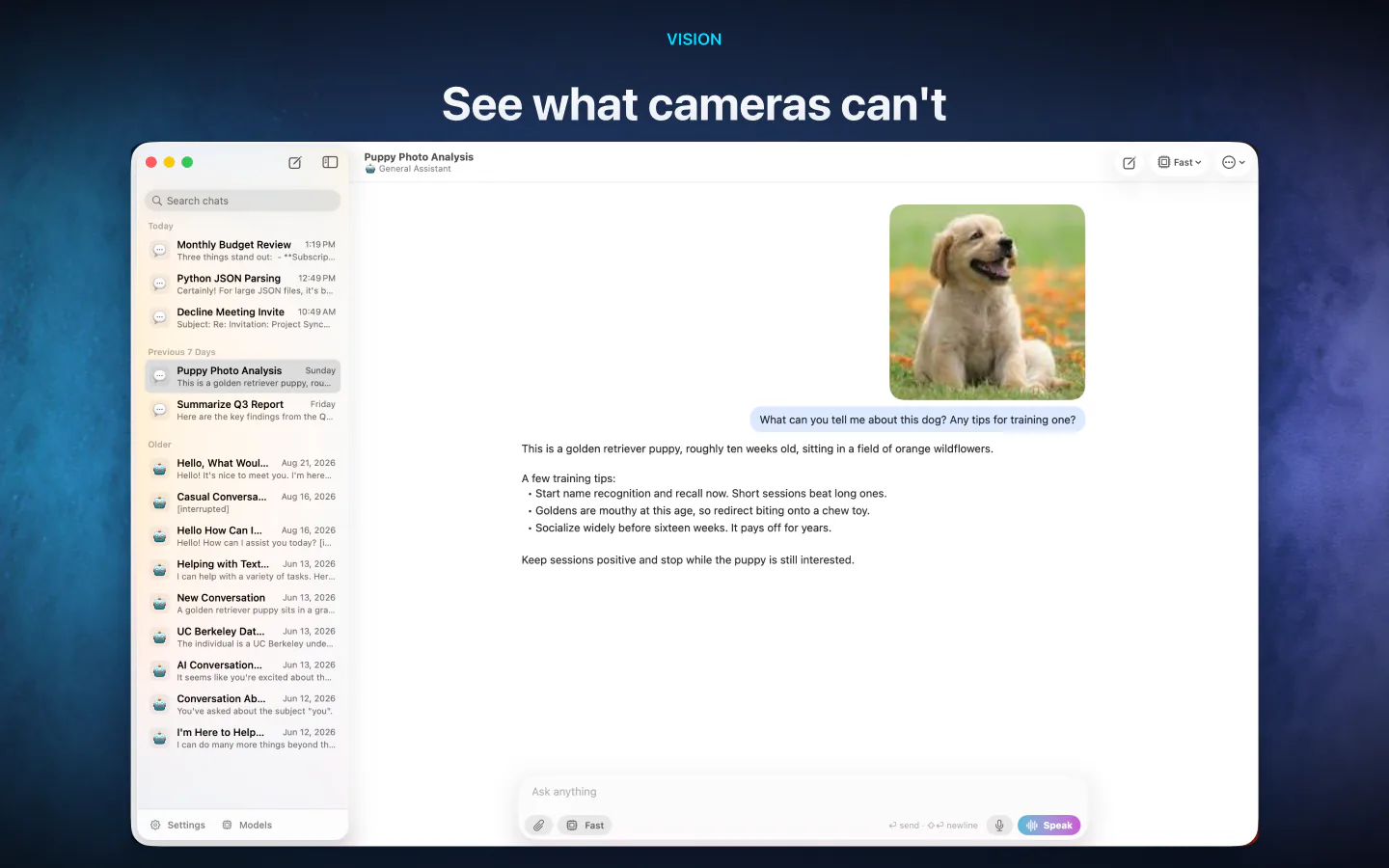The height and width of the screenshot is (868, 1389).
Task: Click the Settings gear icon
Action: tap(155, 826)
